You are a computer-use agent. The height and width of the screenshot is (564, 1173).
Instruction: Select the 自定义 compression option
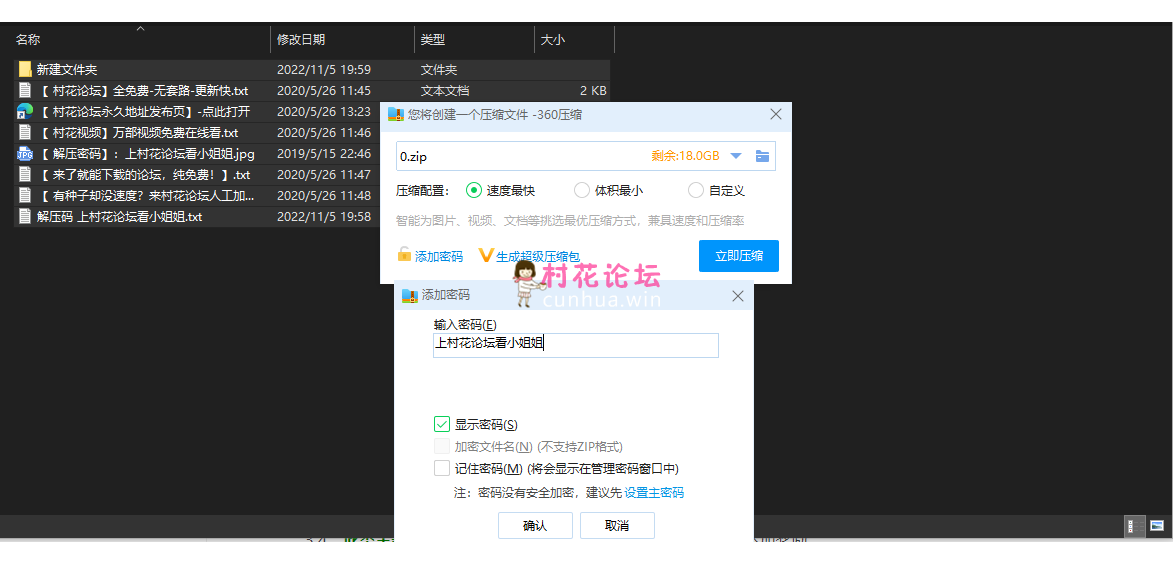pyautogui.click(x=696, y=190)
